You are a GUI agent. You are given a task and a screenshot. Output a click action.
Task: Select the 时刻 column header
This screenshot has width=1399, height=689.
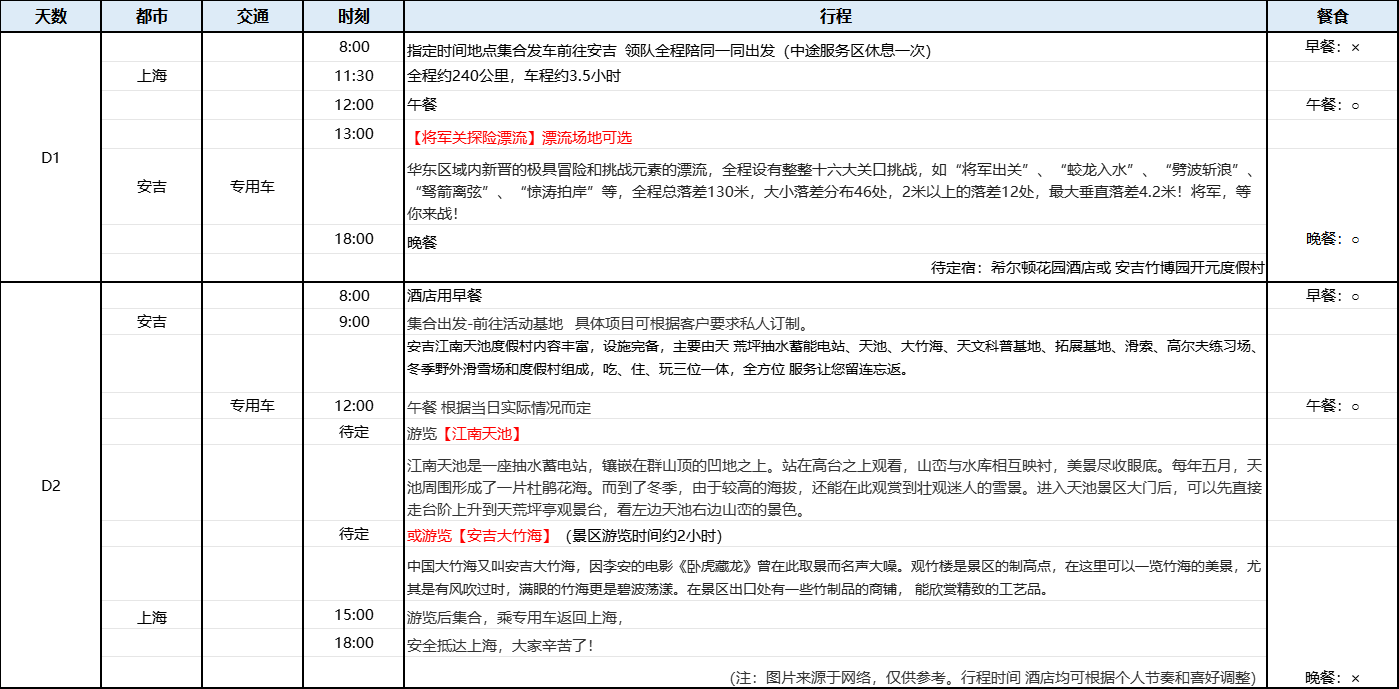(x=354, y=17)
